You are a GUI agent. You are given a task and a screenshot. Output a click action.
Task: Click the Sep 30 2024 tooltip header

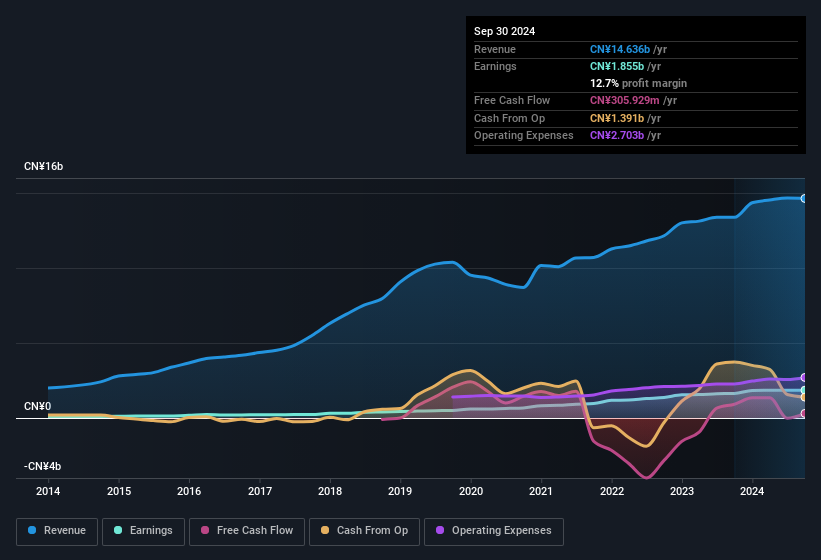coord(504,31)
